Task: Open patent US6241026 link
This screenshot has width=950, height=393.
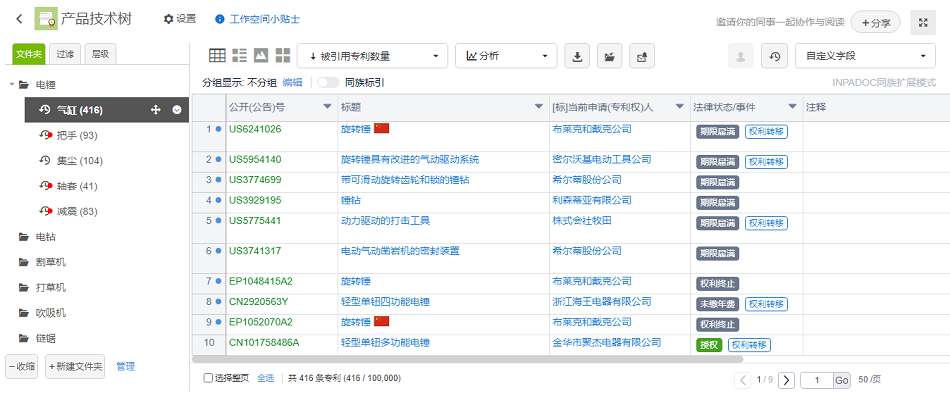Action: [255, 129]
